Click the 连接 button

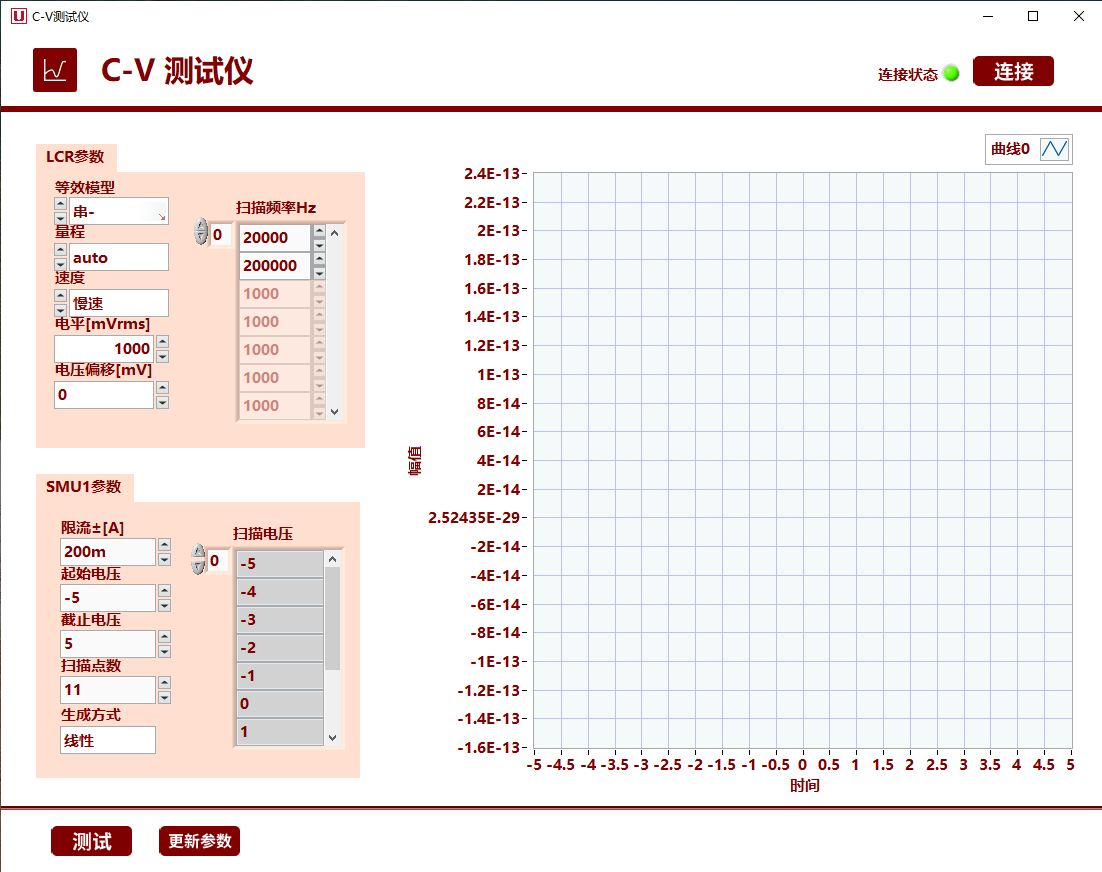(x=1013, y=71)
